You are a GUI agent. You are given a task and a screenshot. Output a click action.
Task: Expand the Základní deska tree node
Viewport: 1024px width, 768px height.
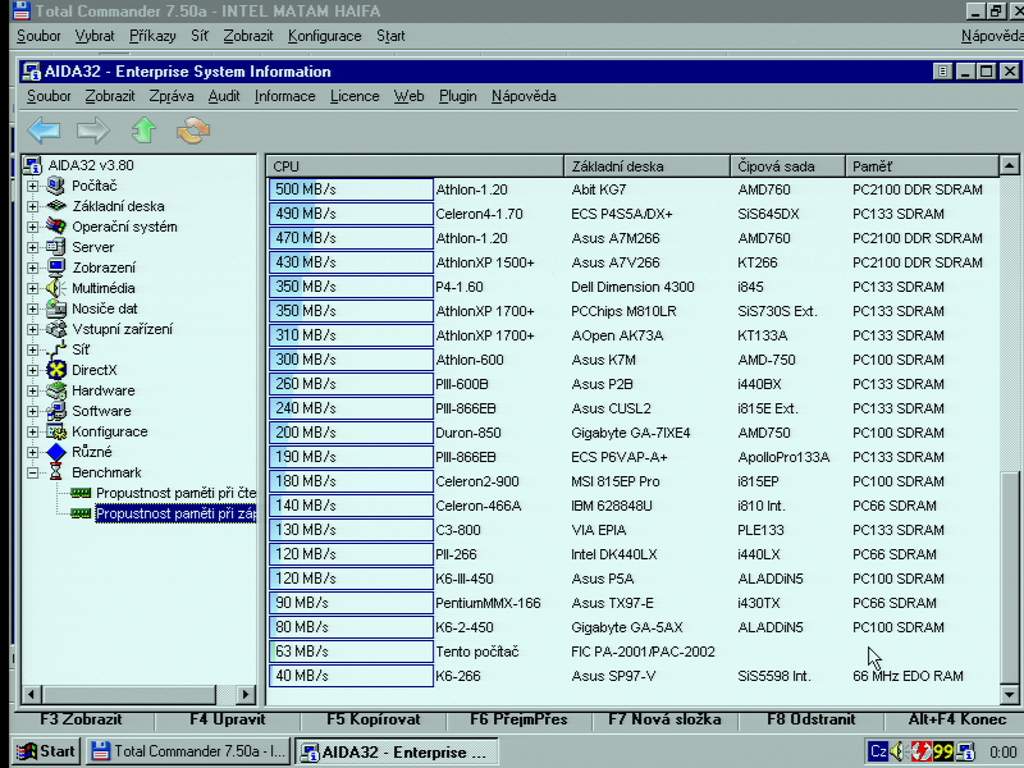[32, 206]
